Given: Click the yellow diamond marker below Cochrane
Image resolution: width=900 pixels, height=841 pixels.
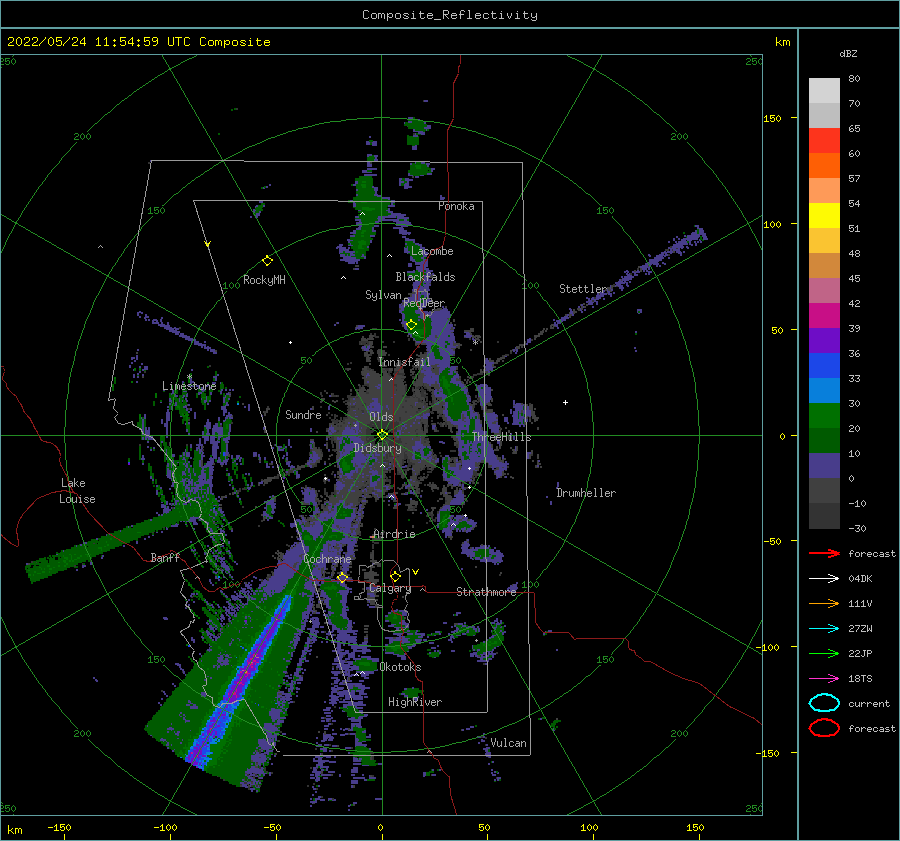Looking at the screenshot, I should [x=342, y=577].
